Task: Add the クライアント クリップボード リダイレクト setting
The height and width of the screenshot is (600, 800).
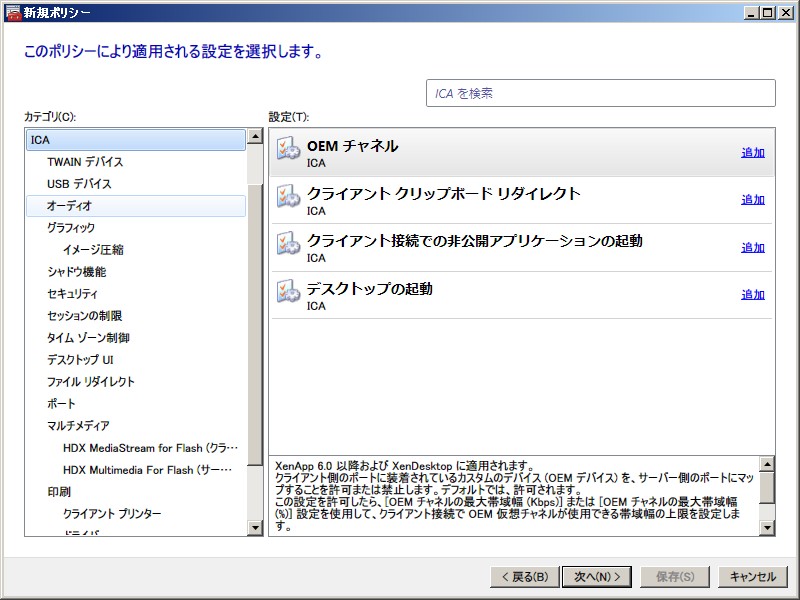Action: pos(752,200)
